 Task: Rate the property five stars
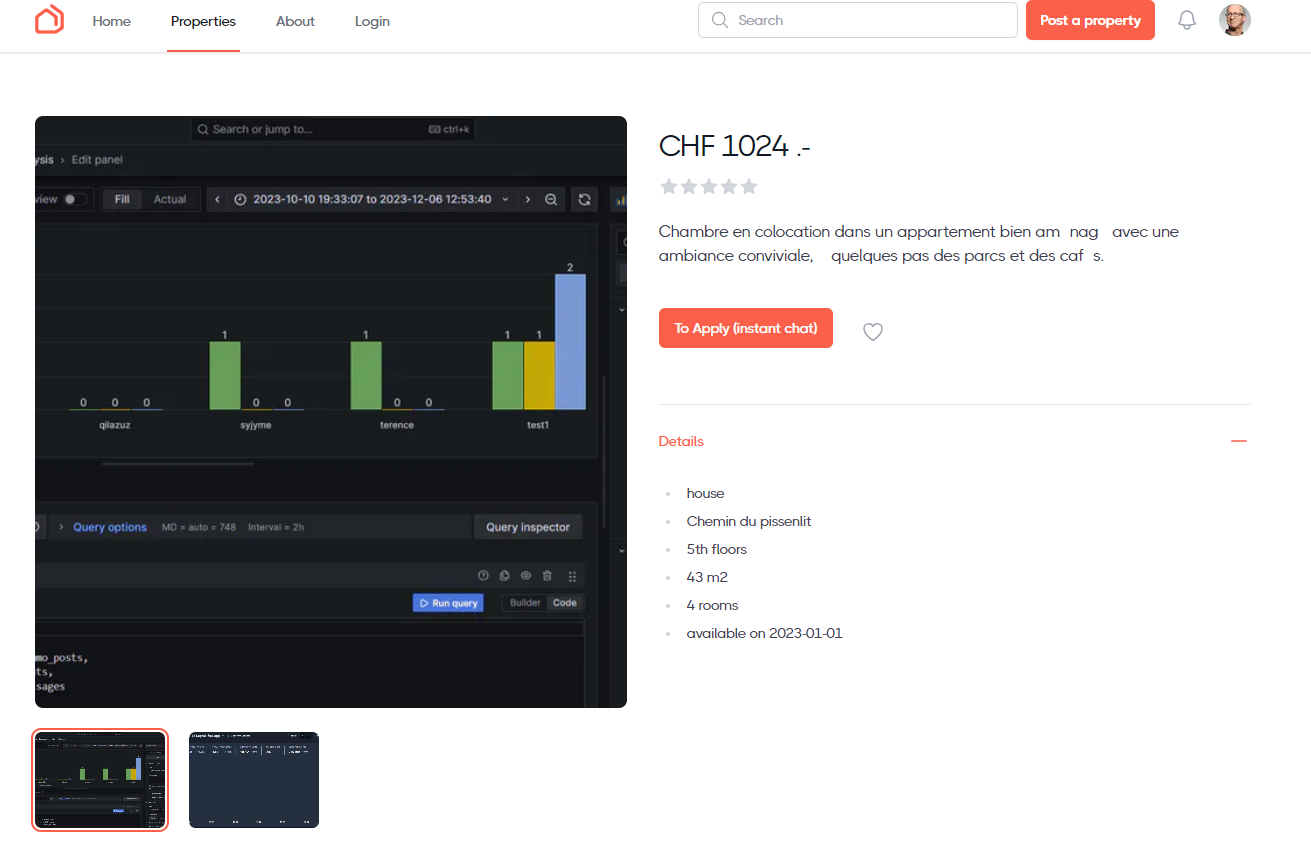coord(749,187)
